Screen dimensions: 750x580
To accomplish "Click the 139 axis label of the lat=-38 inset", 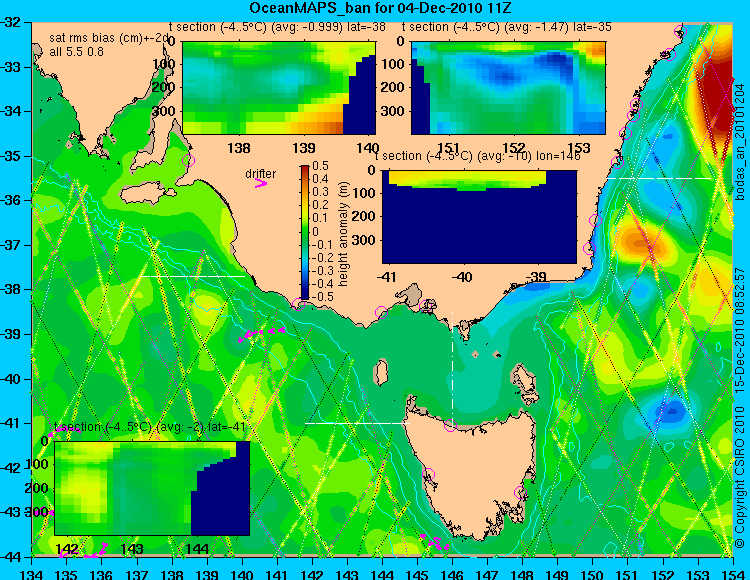I will pos(304,148).
